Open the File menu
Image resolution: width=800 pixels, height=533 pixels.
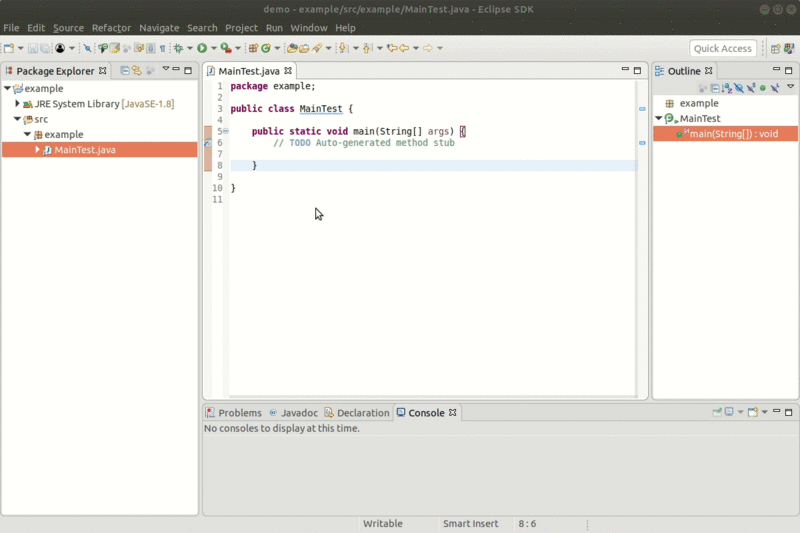click(11, 28)
